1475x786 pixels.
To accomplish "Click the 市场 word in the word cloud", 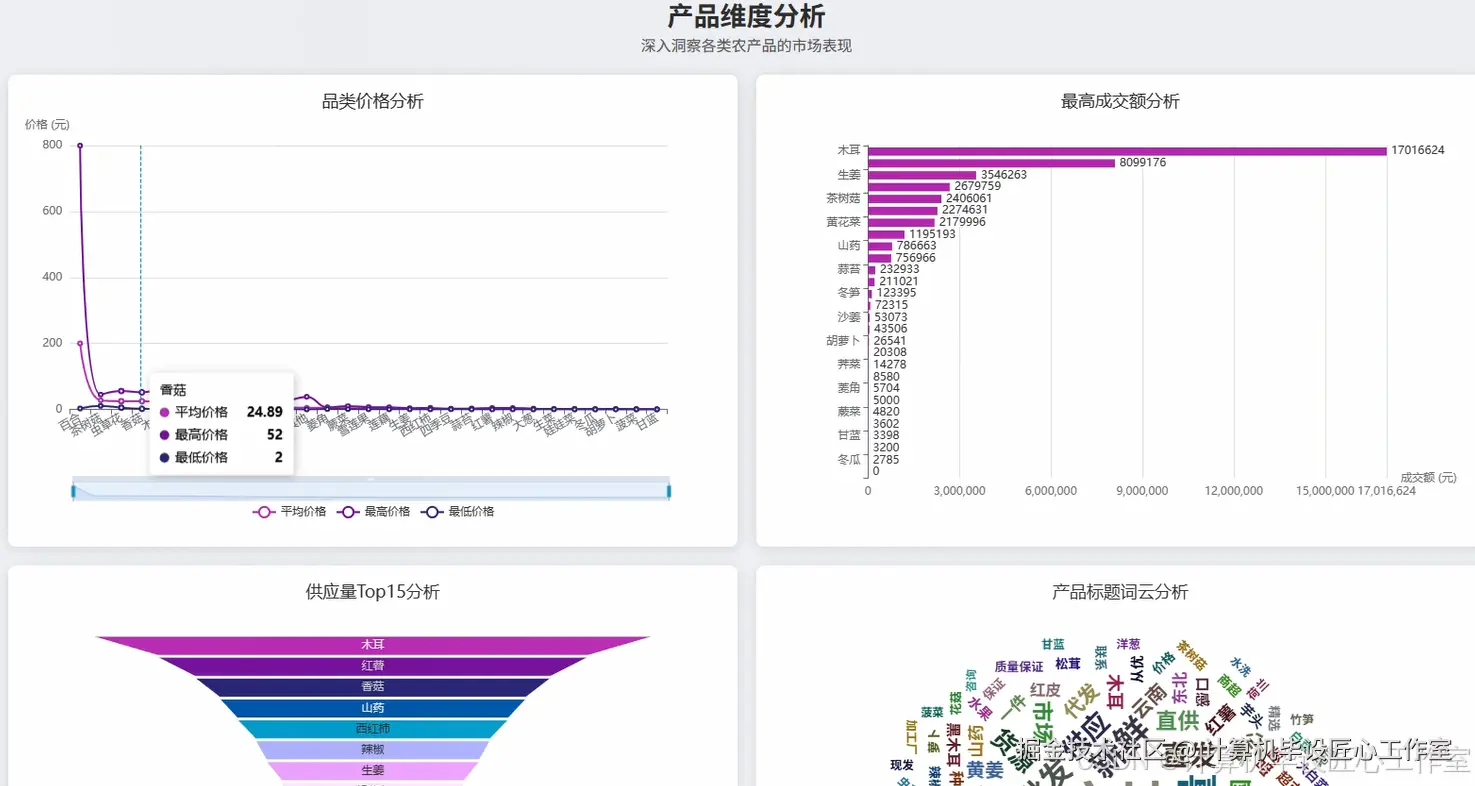I will (x=1042, y=722).
